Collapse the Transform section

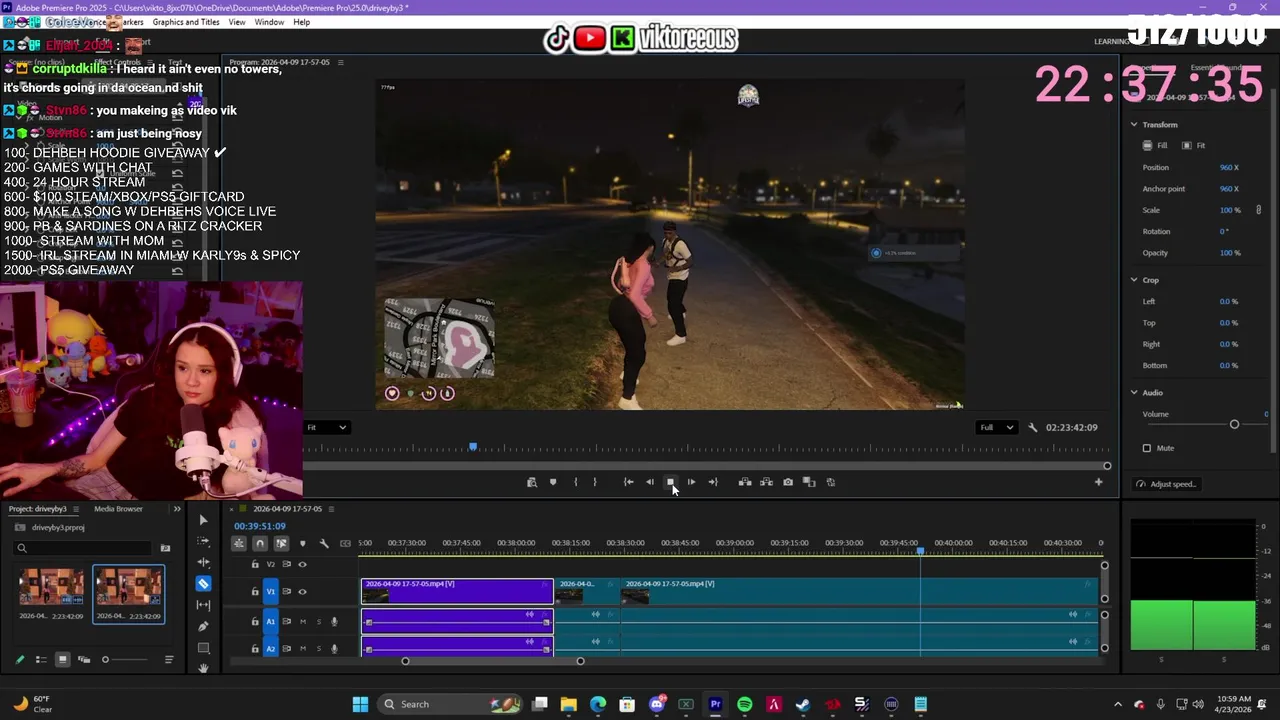(x=1134, y=124)
